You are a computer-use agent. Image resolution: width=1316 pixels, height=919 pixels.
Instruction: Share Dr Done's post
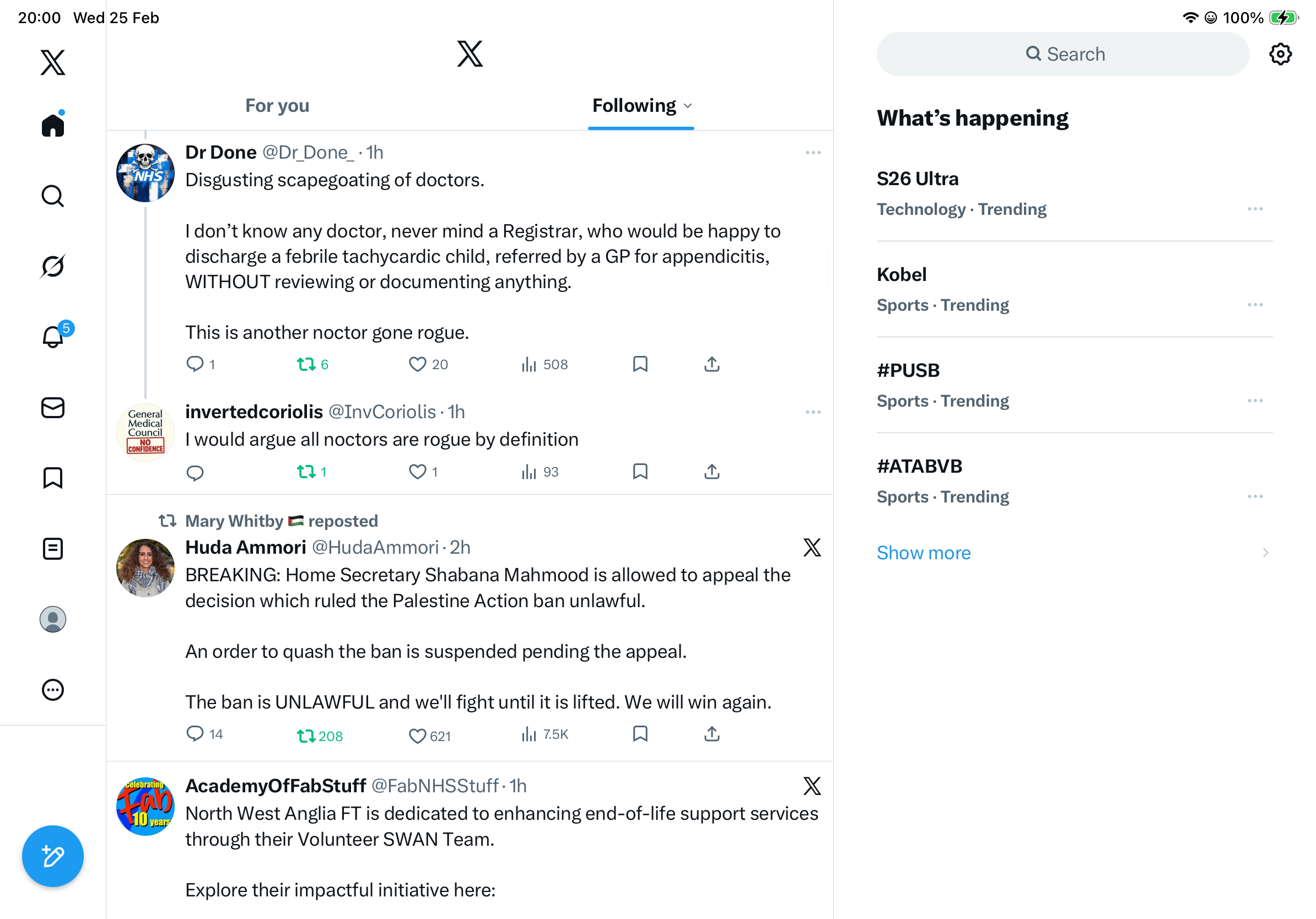tap(711, 364)
